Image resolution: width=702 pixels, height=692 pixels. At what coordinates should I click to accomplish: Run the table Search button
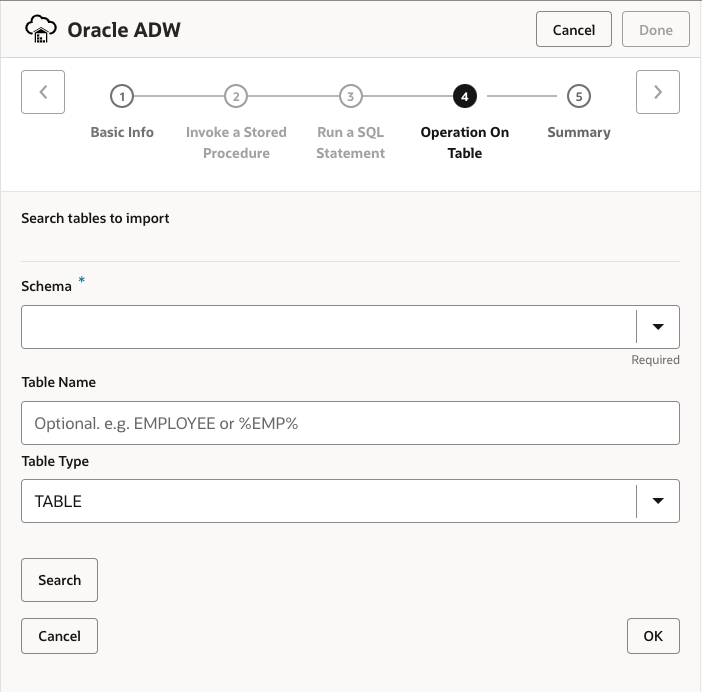60,580
